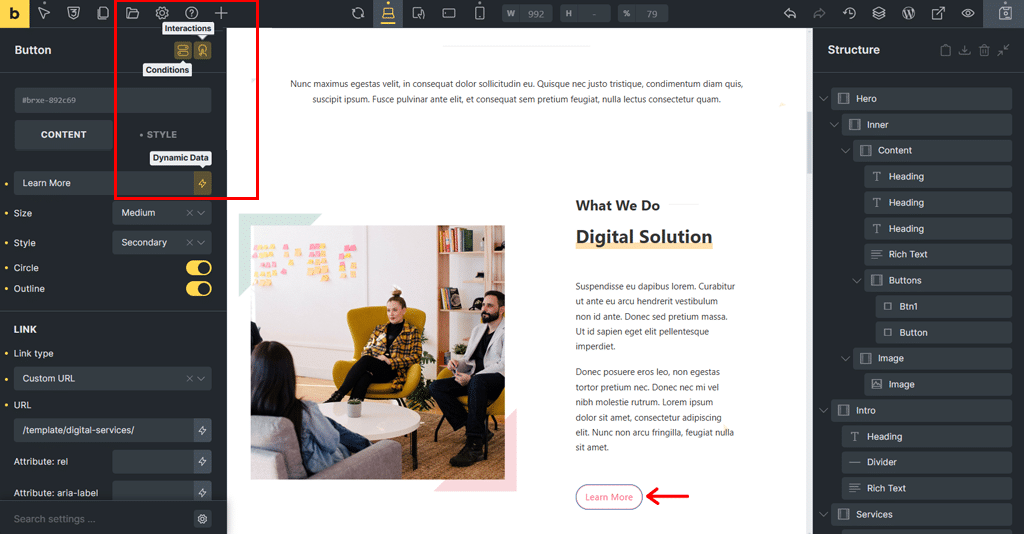Image resolution: width=1024 pixels, height=534 pixels.
Task: Select the mobile portrait breakpoint icon
Action: [x=479, y=13]
